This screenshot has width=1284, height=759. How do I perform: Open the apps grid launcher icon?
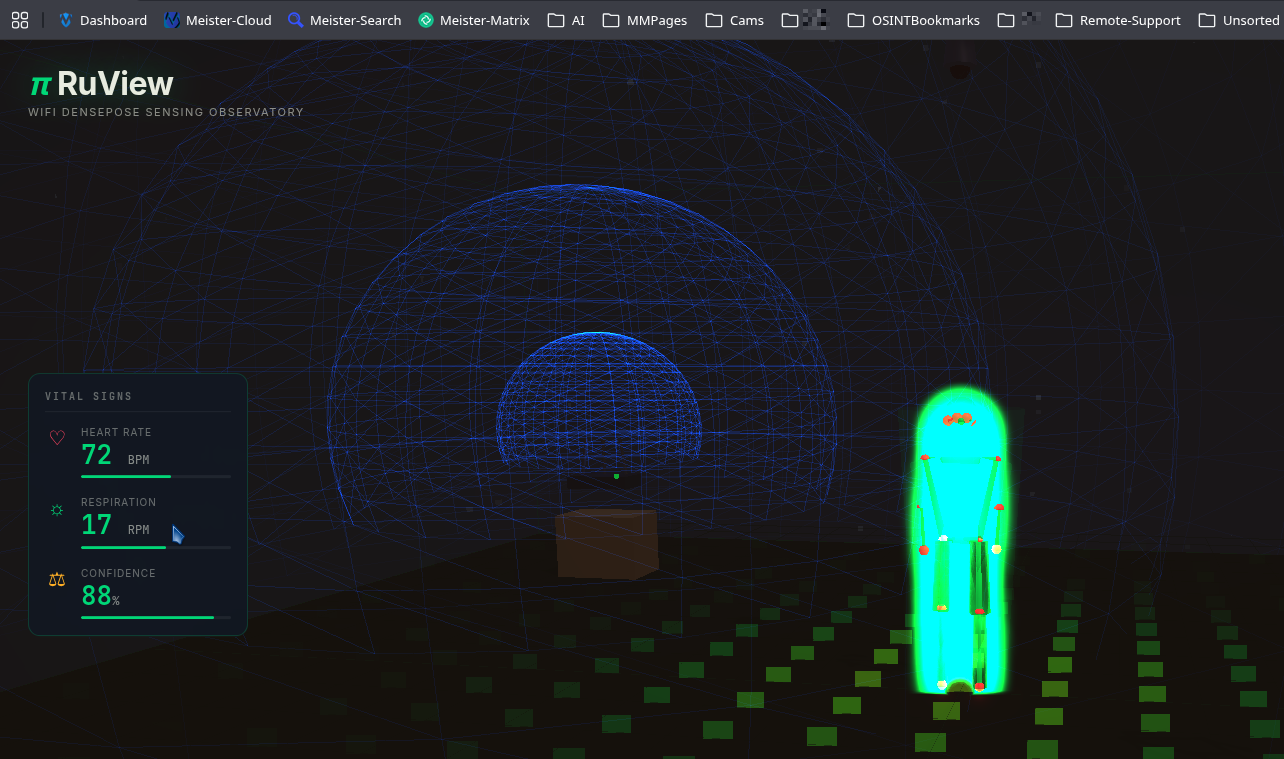[20, 20]
